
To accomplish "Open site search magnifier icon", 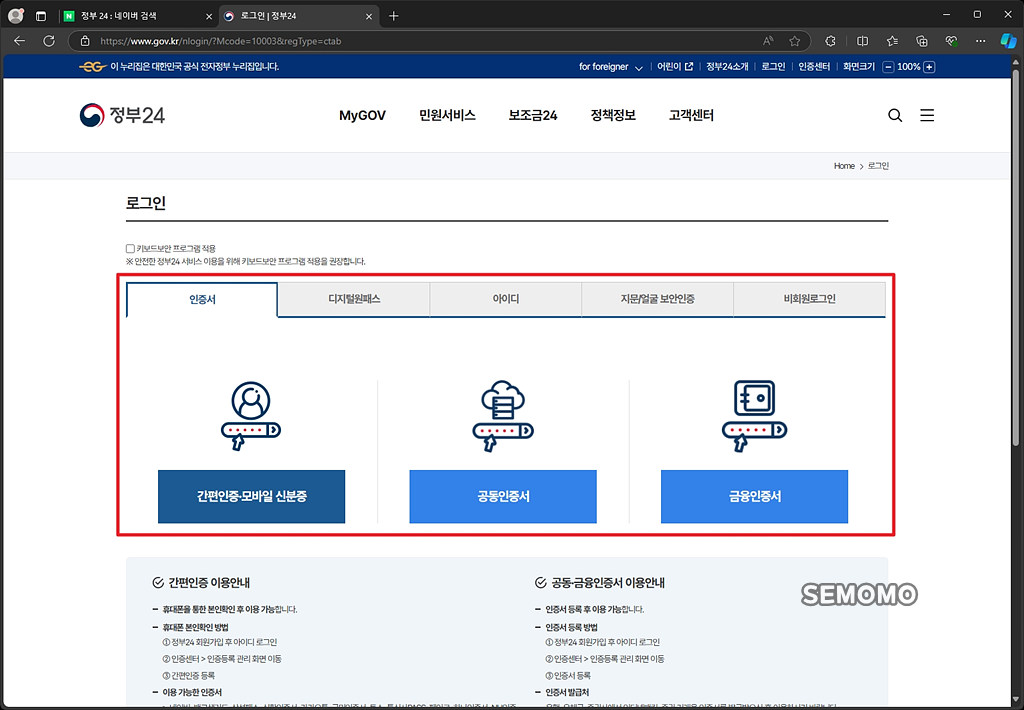I will tap(895, 116).
